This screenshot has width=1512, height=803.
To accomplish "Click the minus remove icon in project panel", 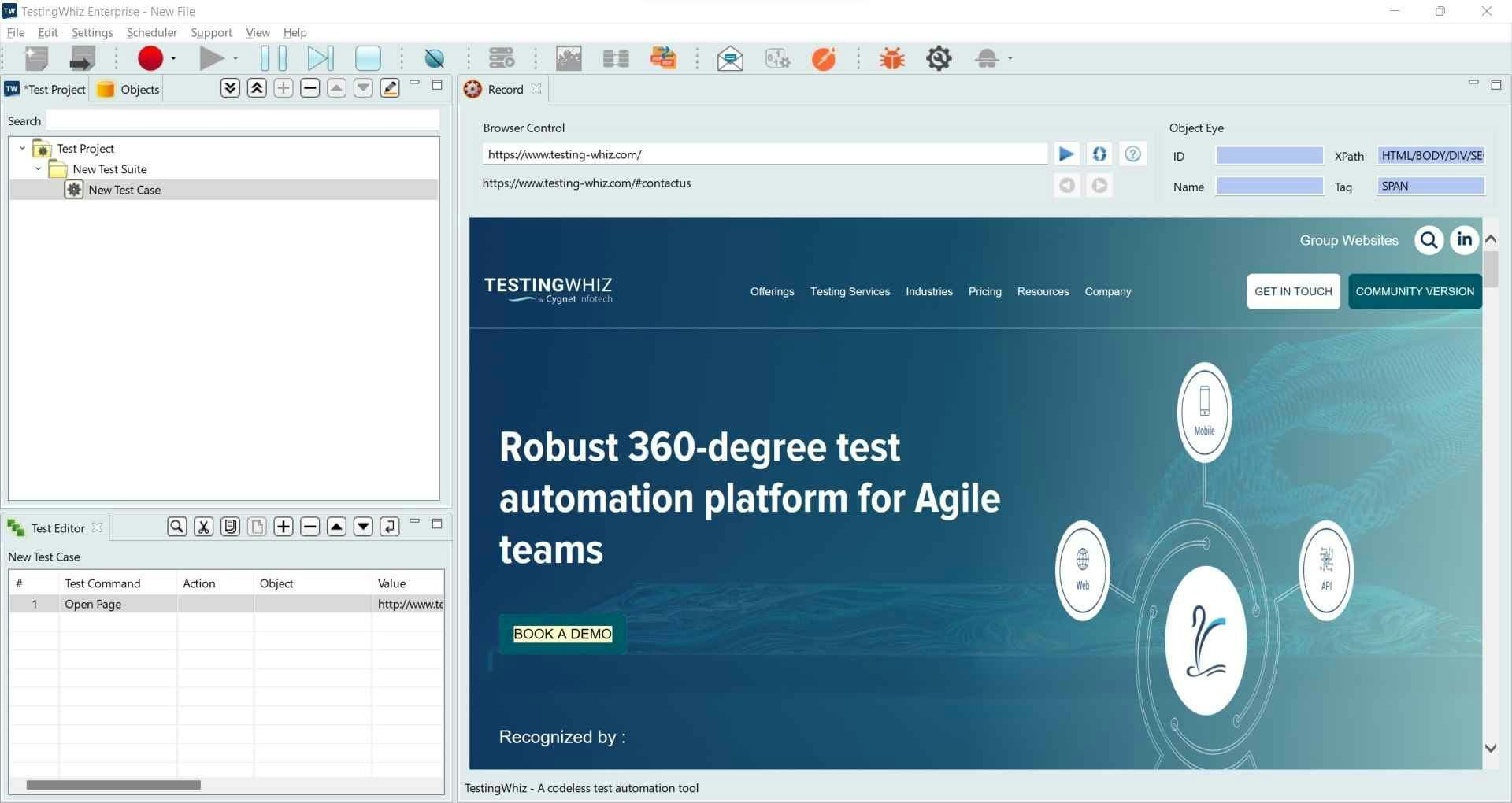I will [x=310, y=88].
